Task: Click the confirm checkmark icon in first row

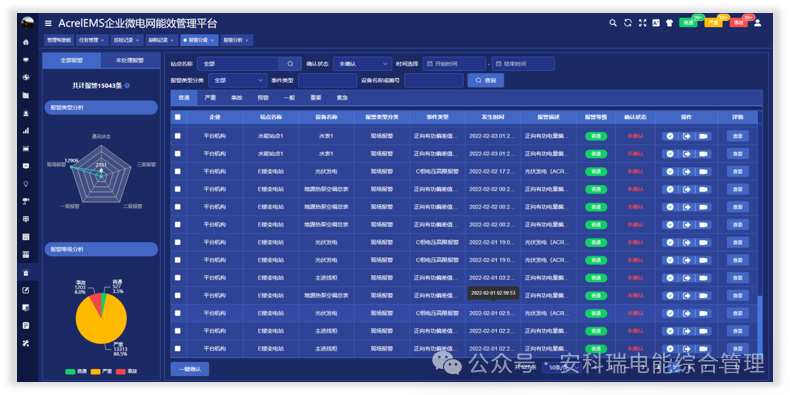Action: coord(670,136)
